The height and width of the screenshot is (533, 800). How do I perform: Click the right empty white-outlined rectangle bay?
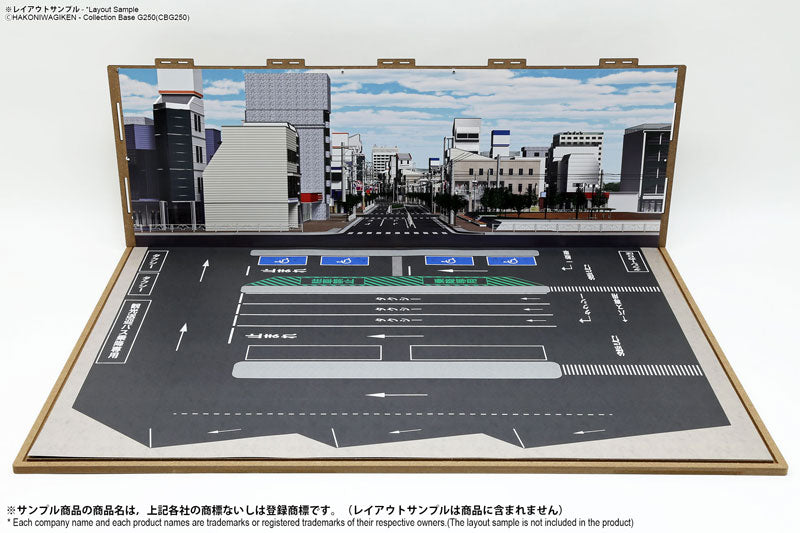(x=478, y=352)
